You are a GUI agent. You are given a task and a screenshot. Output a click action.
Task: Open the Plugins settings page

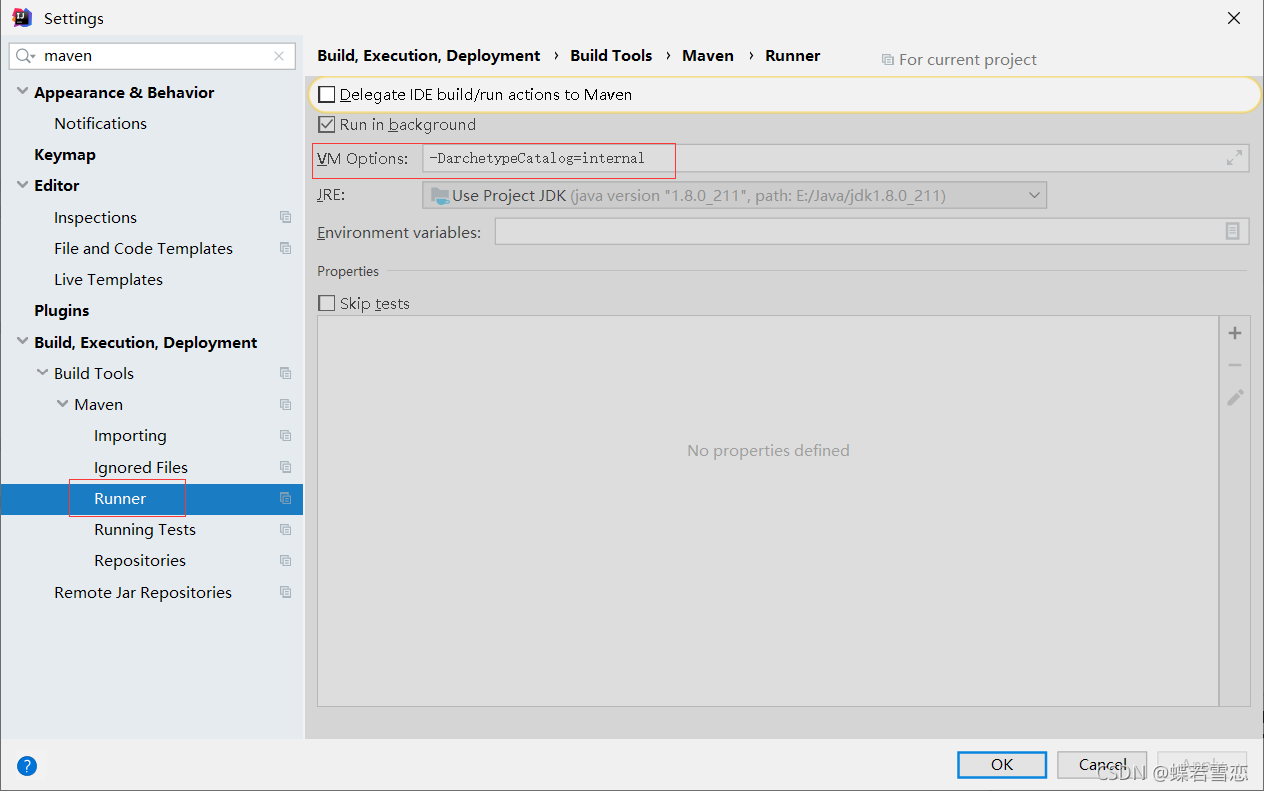click(x=62, y=310)
